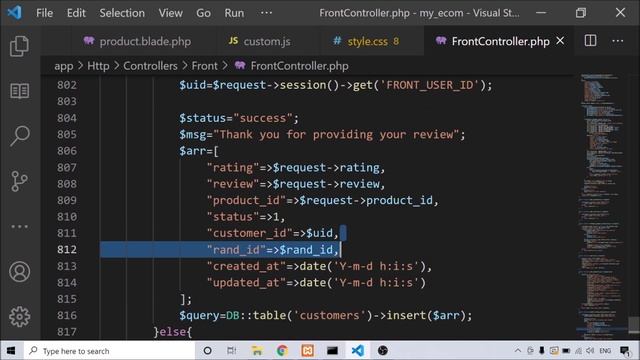Open Cortana circle icon on taskbar
The image size is (640, 360).
207,351
